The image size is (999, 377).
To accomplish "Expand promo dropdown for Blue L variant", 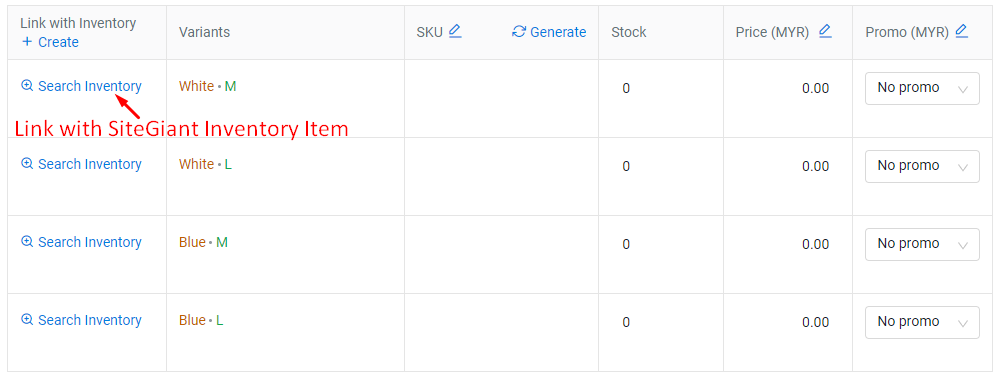I will pos(922,323).
